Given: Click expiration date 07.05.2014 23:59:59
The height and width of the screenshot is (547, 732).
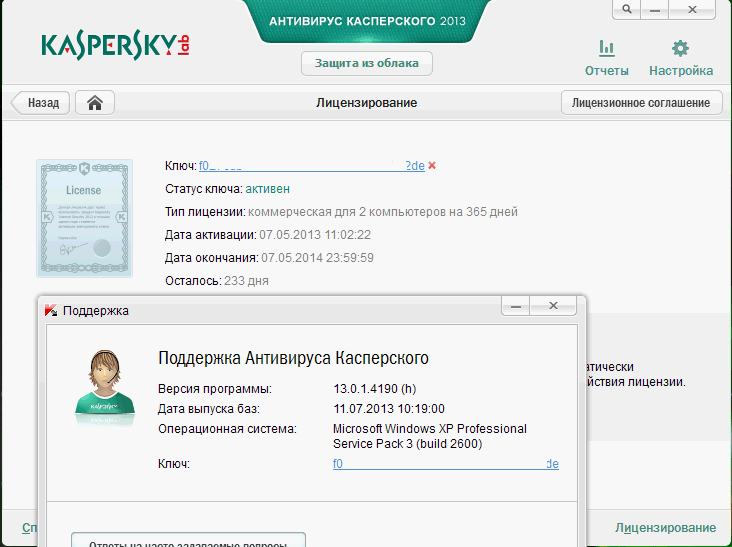Looking at the screenshot, I should pyautogui.click(x=317, y=258).
